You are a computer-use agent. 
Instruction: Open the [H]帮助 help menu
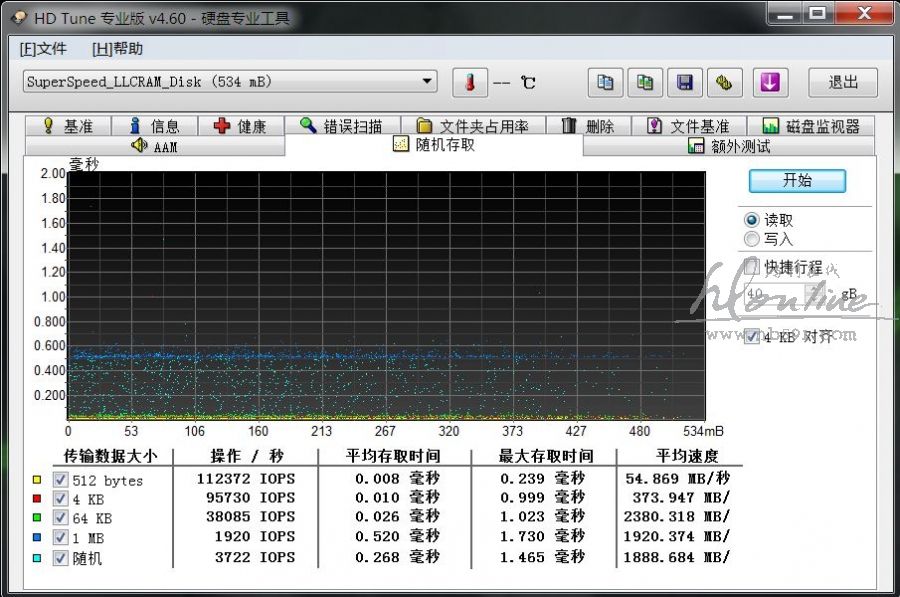pos(117,49)
